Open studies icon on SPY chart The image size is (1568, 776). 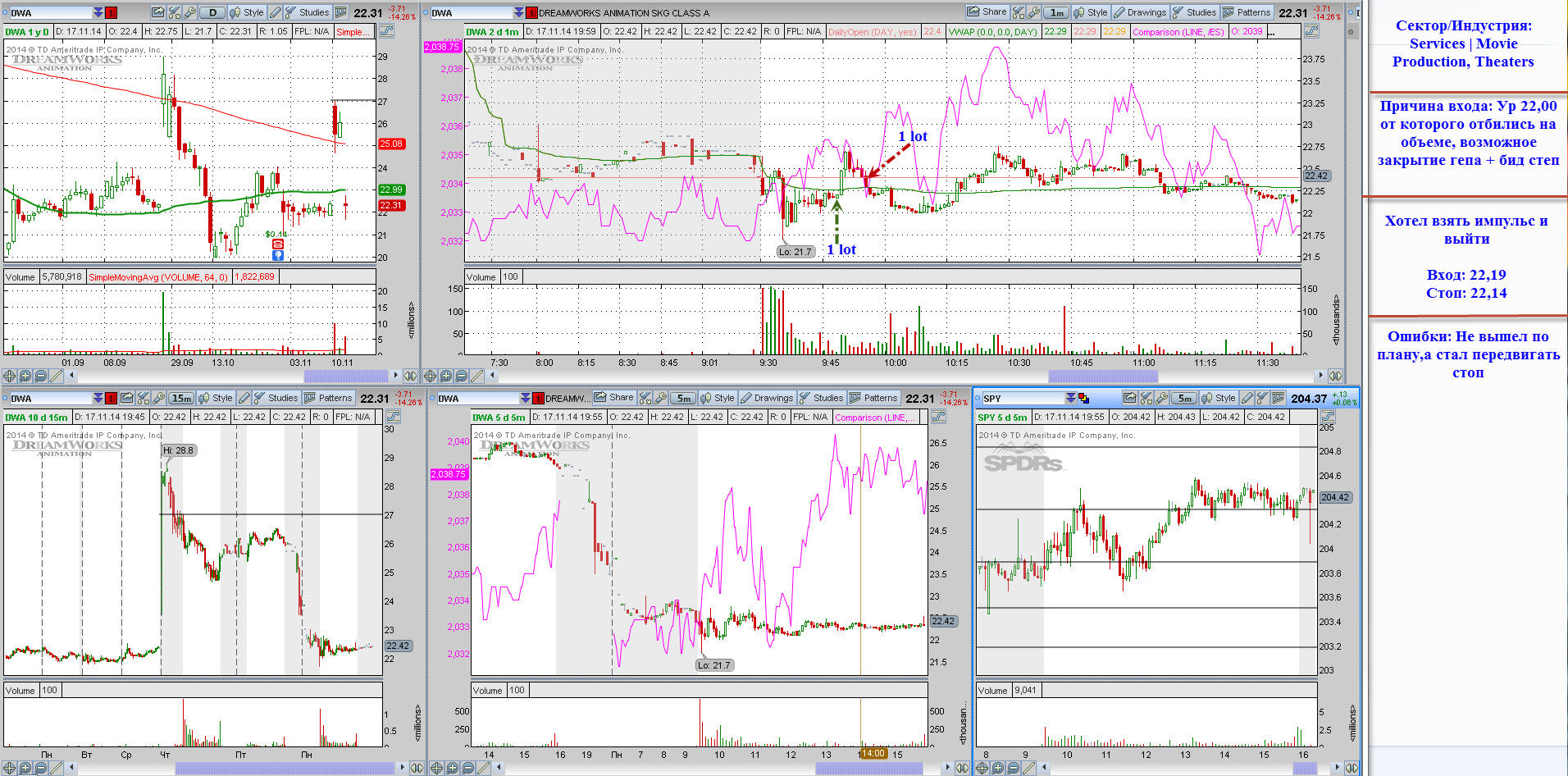tap(1261, 398)
